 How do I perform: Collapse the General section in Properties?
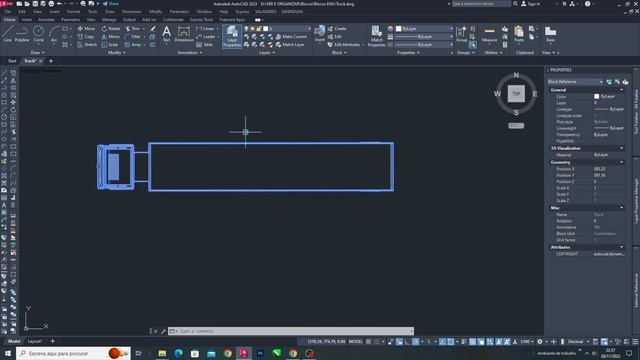(x=622, y=90)
